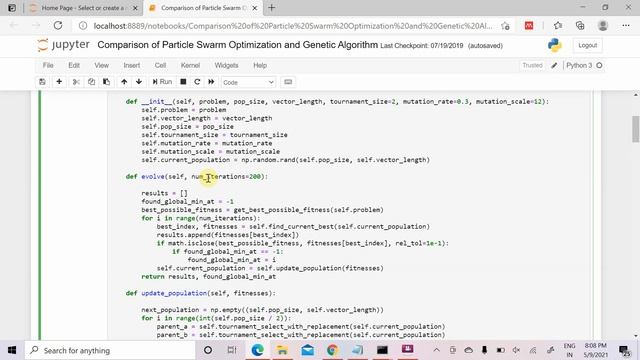Rename notebook by clicking its title
The height and width of the screenshot is (360, 640).
click(238, 45)
